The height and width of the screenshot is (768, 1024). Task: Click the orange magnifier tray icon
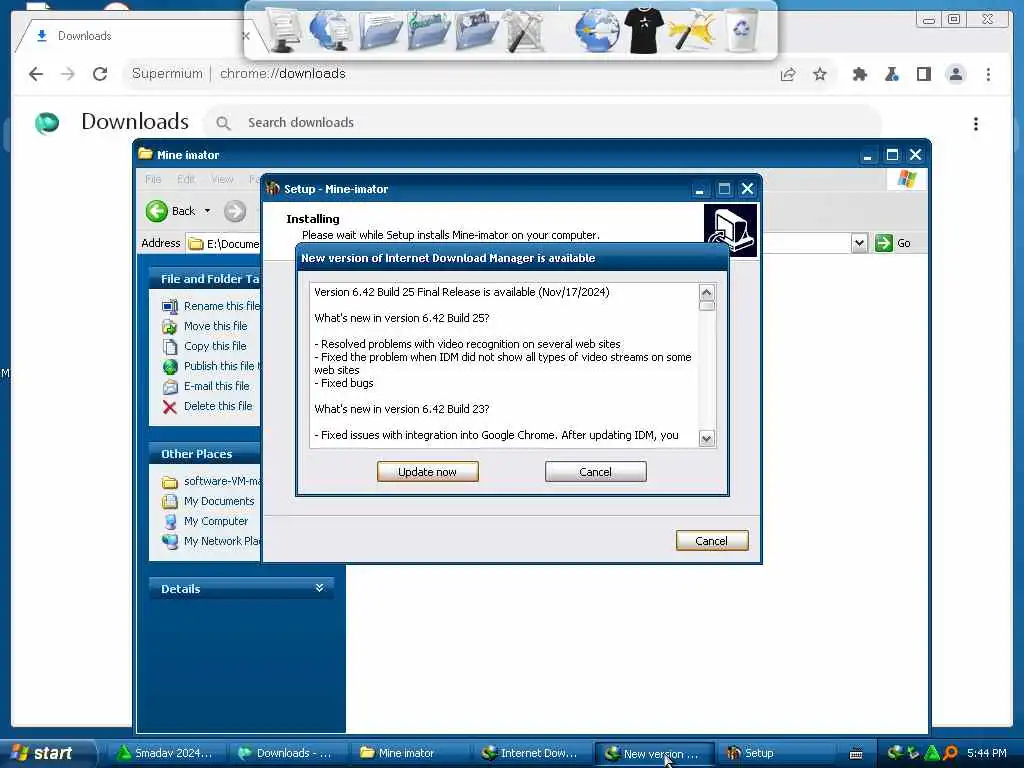[x=950, y=753]
